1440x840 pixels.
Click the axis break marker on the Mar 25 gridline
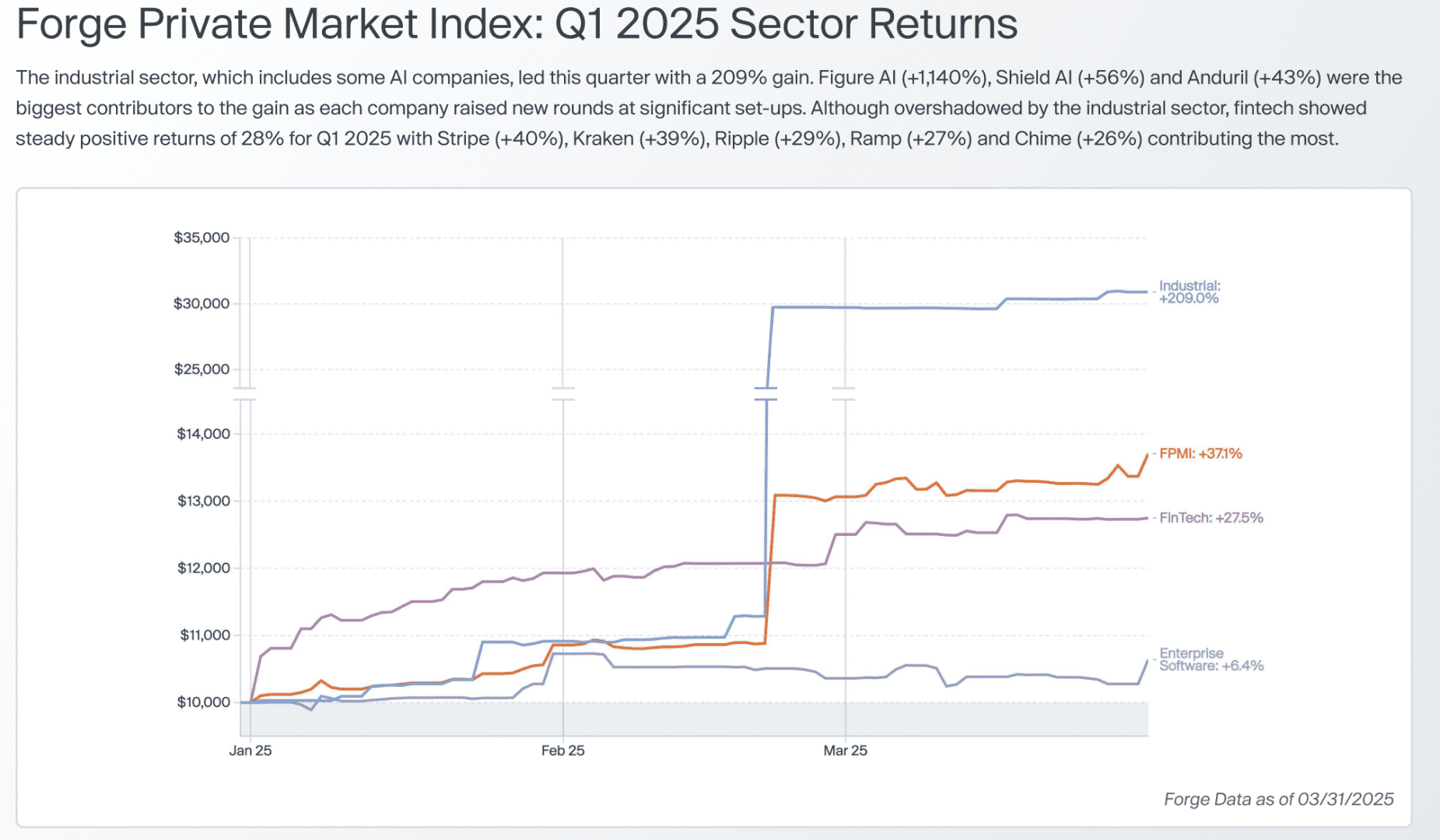844,394
